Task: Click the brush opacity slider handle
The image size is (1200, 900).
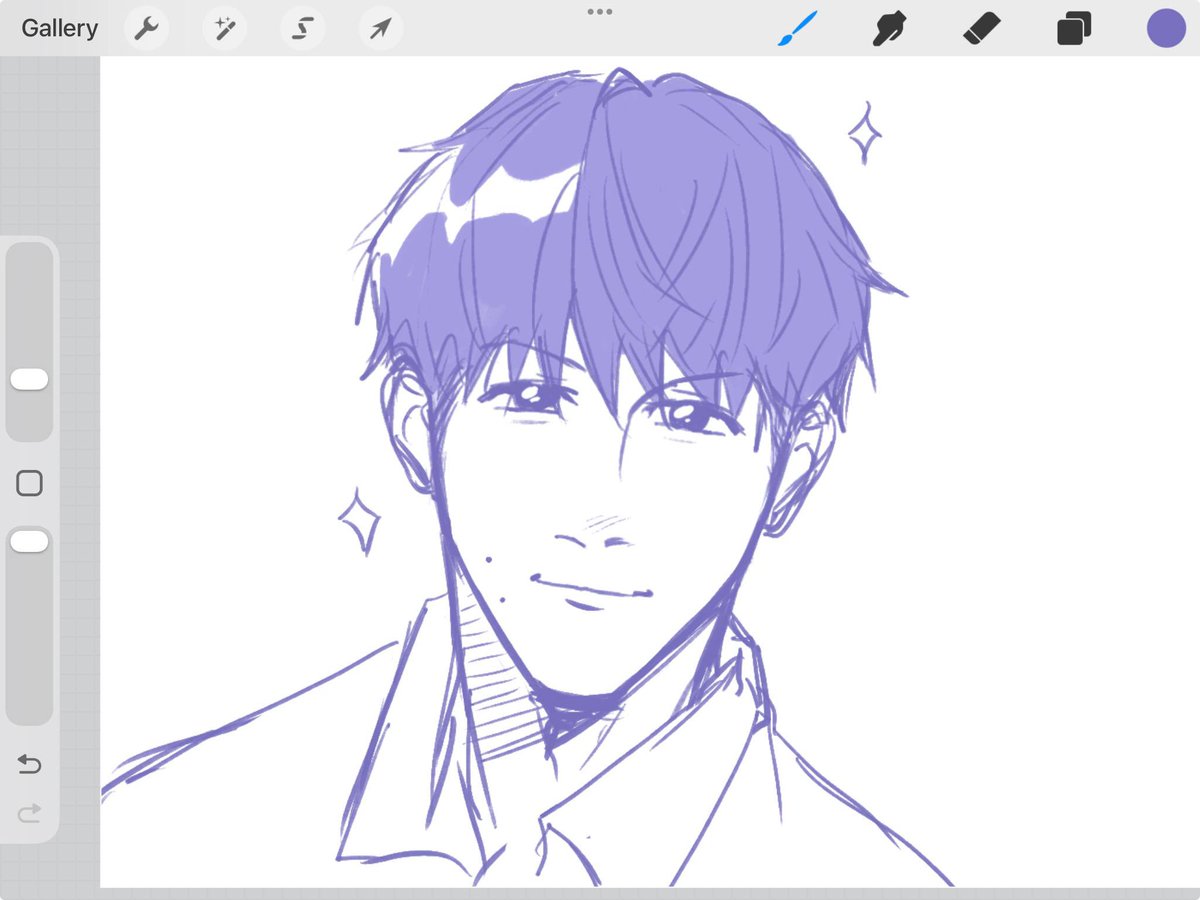Action: [29, 541]
